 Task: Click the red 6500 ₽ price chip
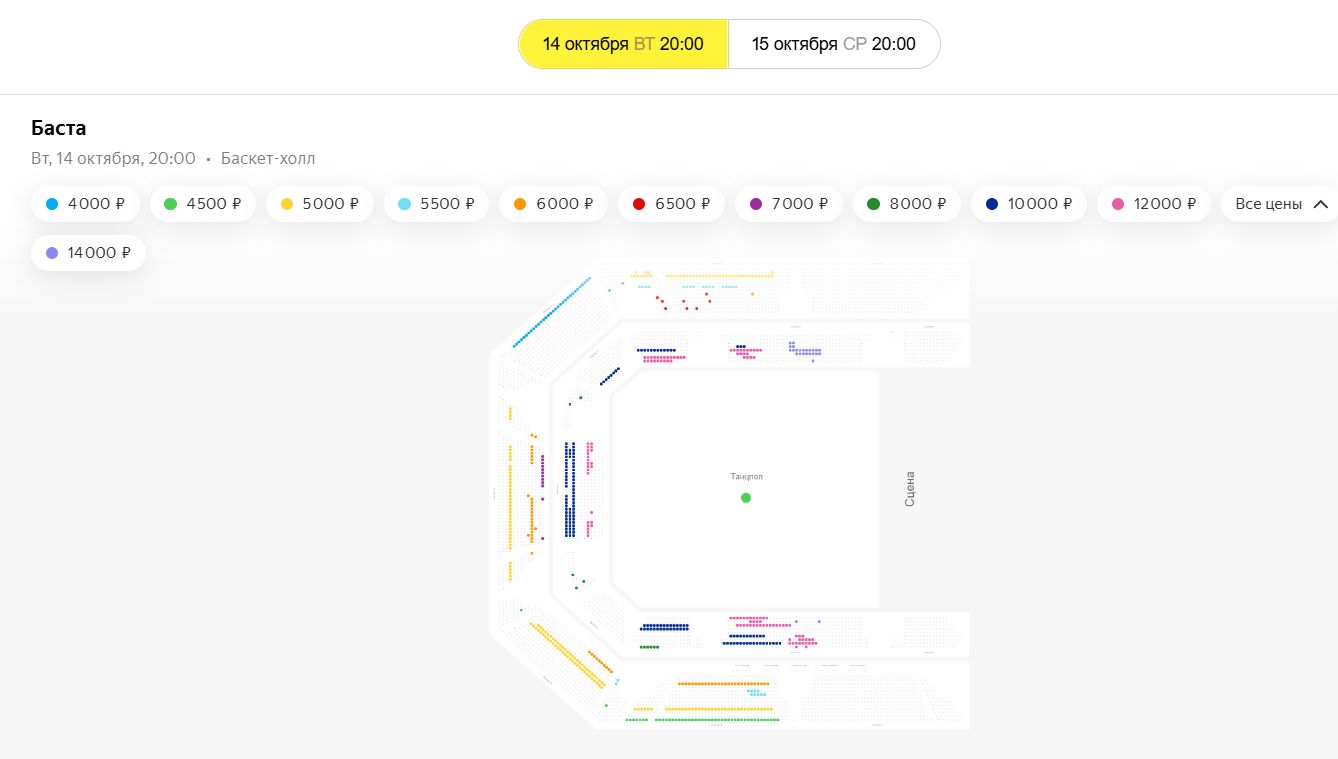672,204
